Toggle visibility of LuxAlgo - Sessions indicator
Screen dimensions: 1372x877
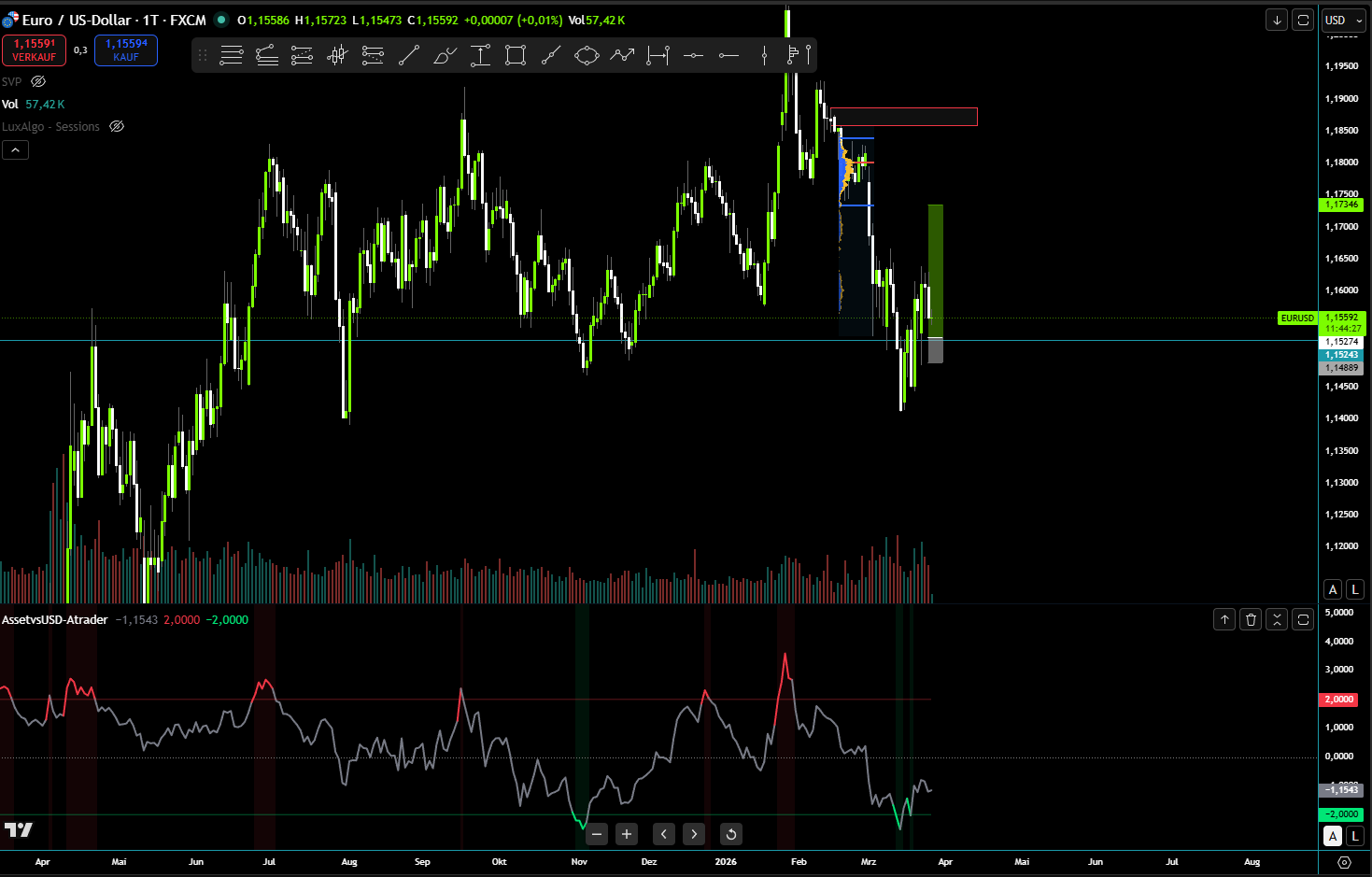(116, 126)
